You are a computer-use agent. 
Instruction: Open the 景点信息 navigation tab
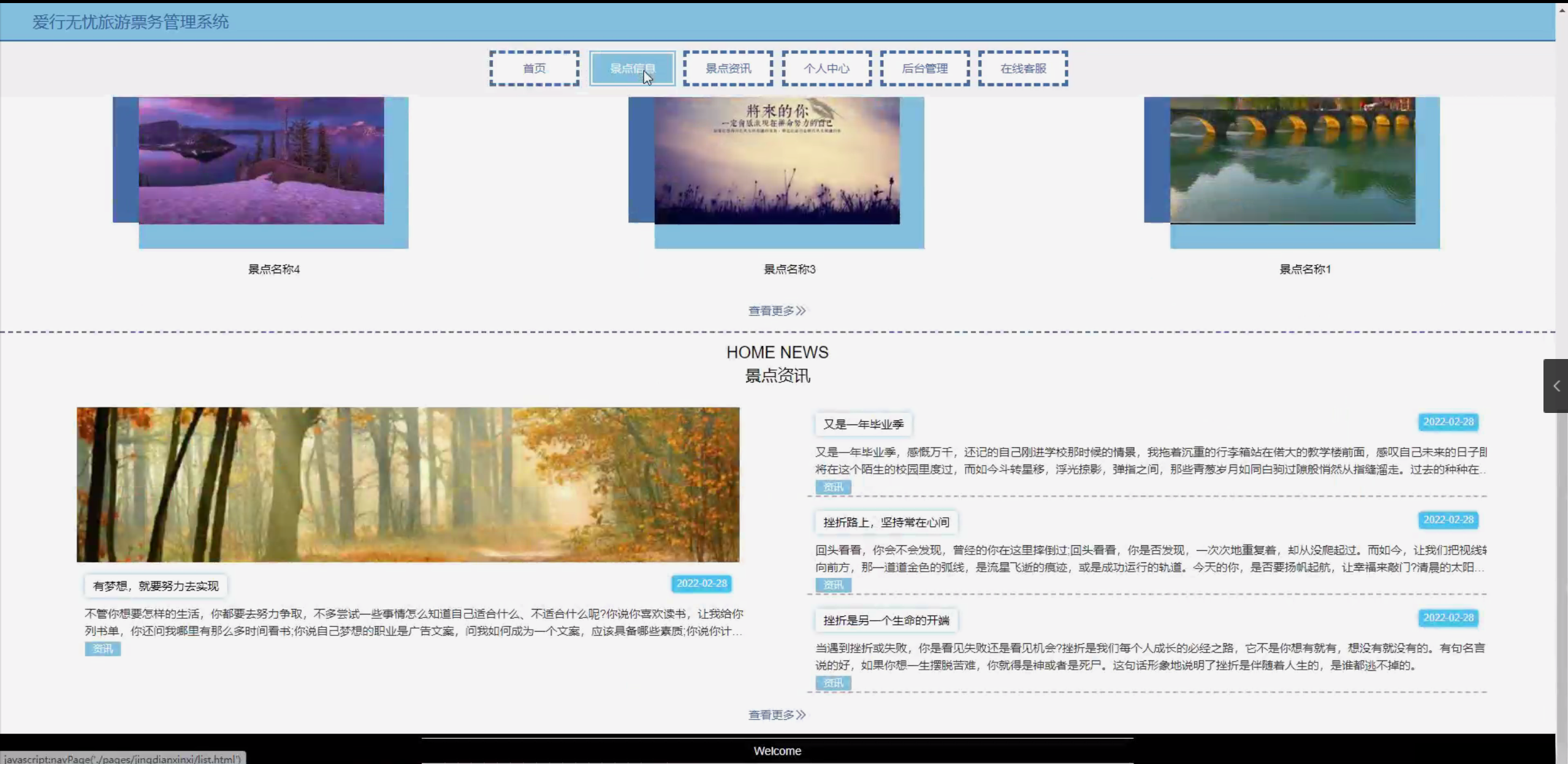click(x=632, y=68)
